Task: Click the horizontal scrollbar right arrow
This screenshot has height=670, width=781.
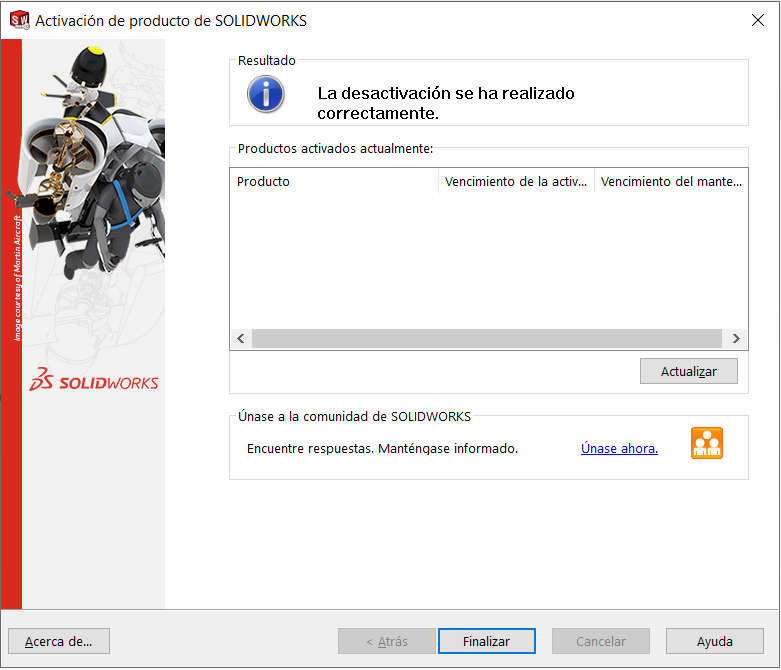Action: (736, 339)
